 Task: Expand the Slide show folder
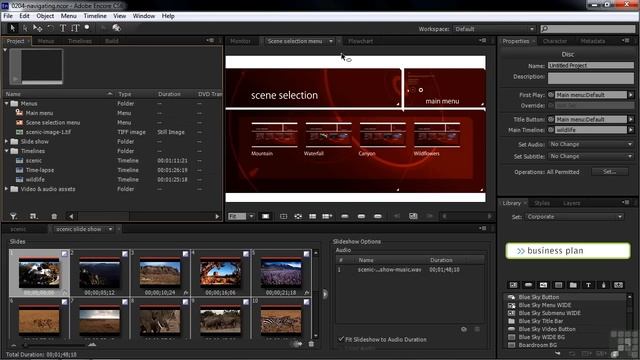pyautogui.click(x=7, y=142)
